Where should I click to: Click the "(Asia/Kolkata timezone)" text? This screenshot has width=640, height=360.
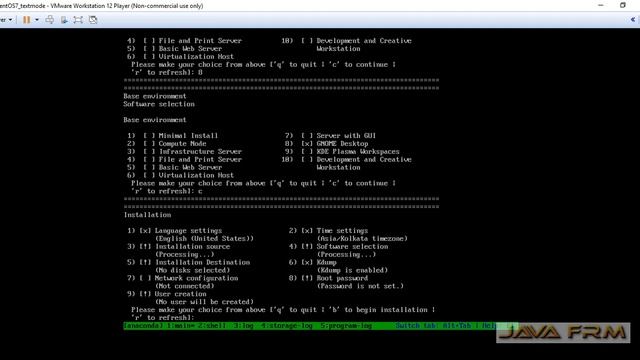(x=362, y=239)
